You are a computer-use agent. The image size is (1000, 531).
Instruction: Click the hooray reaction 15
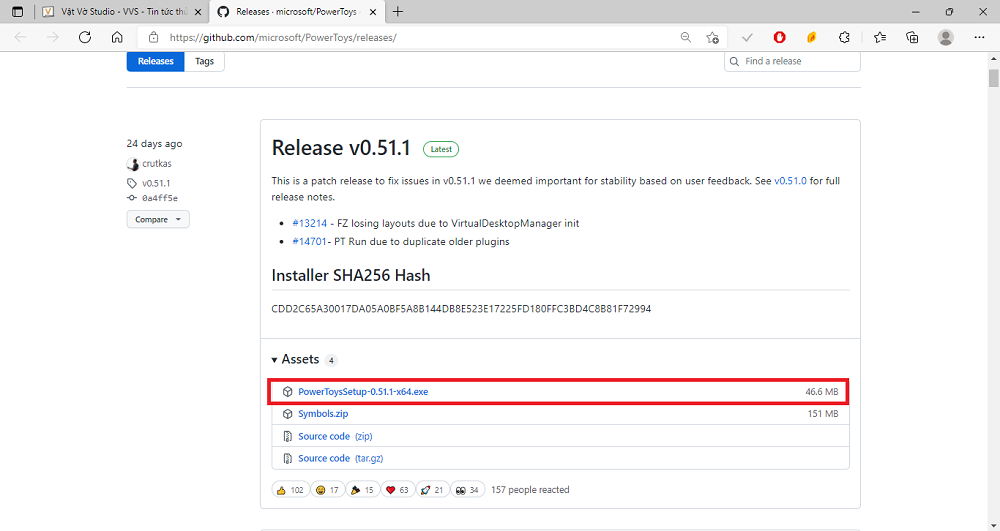[x=362, y=490]
